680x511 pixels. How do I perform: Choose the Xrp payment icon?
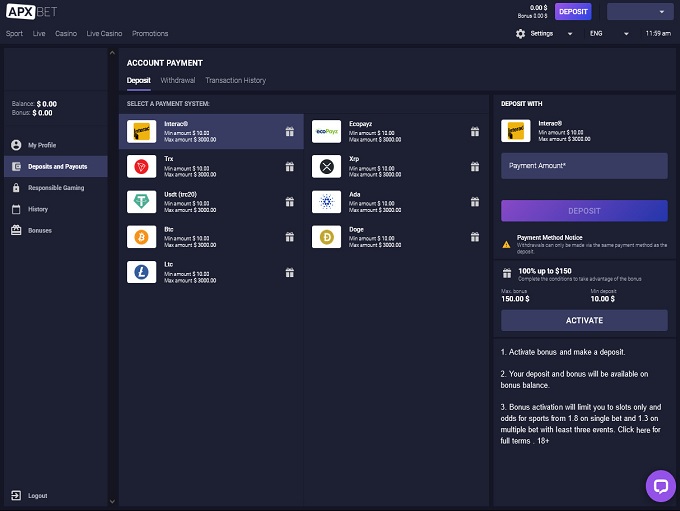[x=327, y=166]
